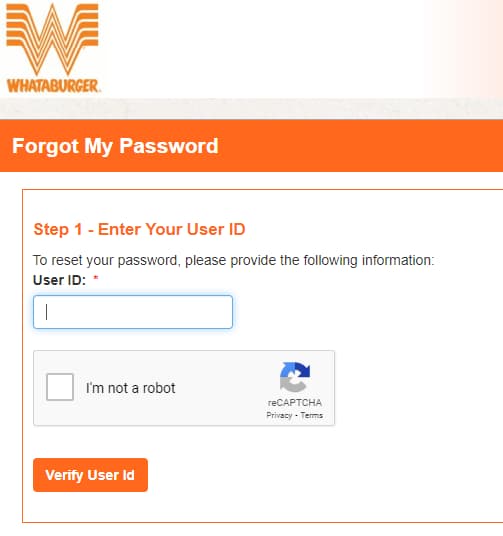Click the User ID field label
This screenshot has height=536, width=503.
tap(59, 280)
